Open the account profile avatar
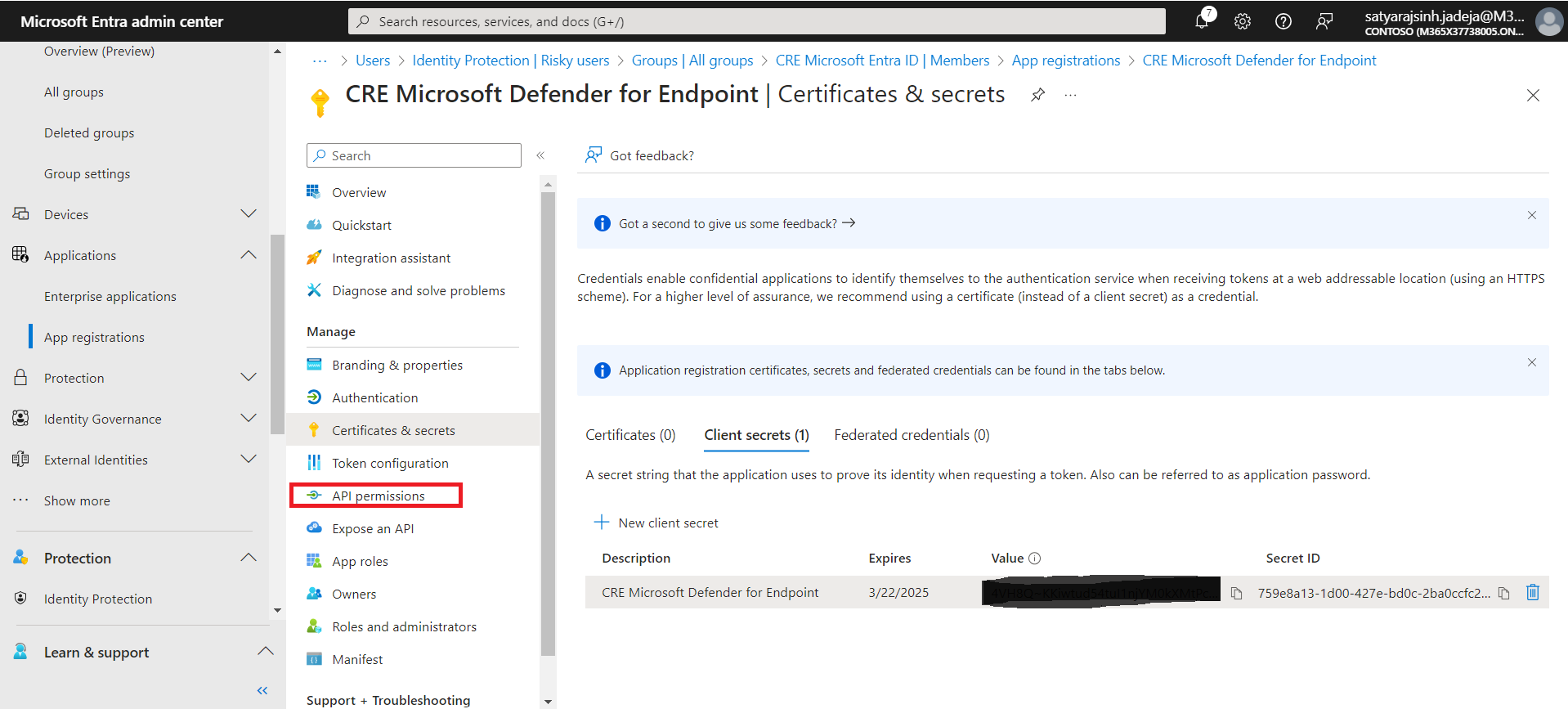This screenshot has width=1568, height=709. [1548, 21]
